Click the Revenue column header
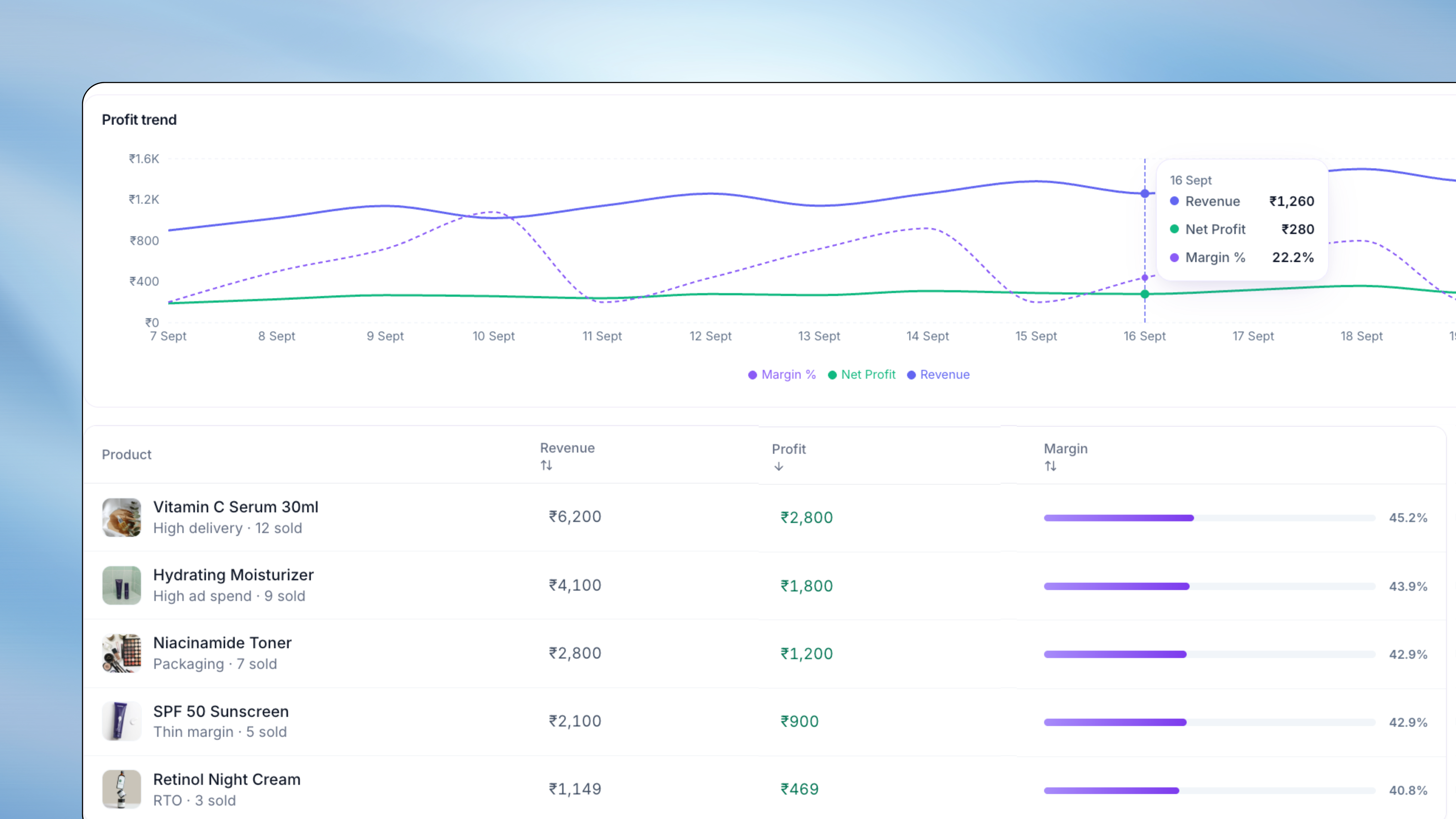The image size is (1456, 819). [568, 448]
